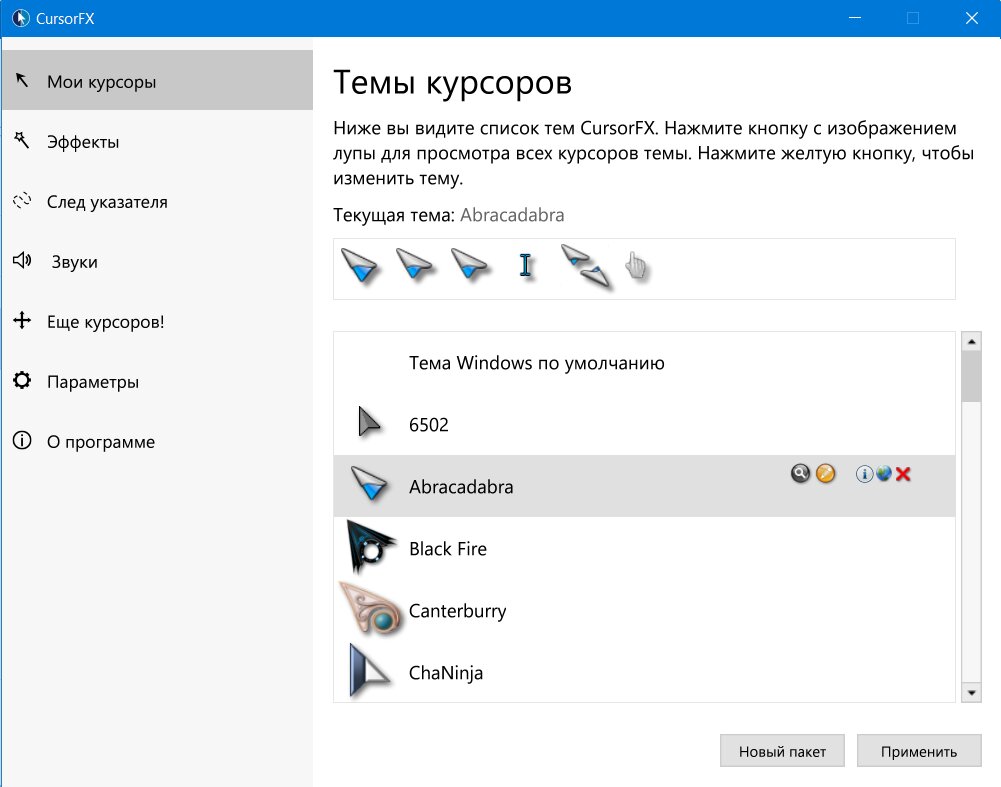This screenshot has width=1001, height=787.
Task: Show Abracadabra theme info icon
Action: [x=864, y=474]
